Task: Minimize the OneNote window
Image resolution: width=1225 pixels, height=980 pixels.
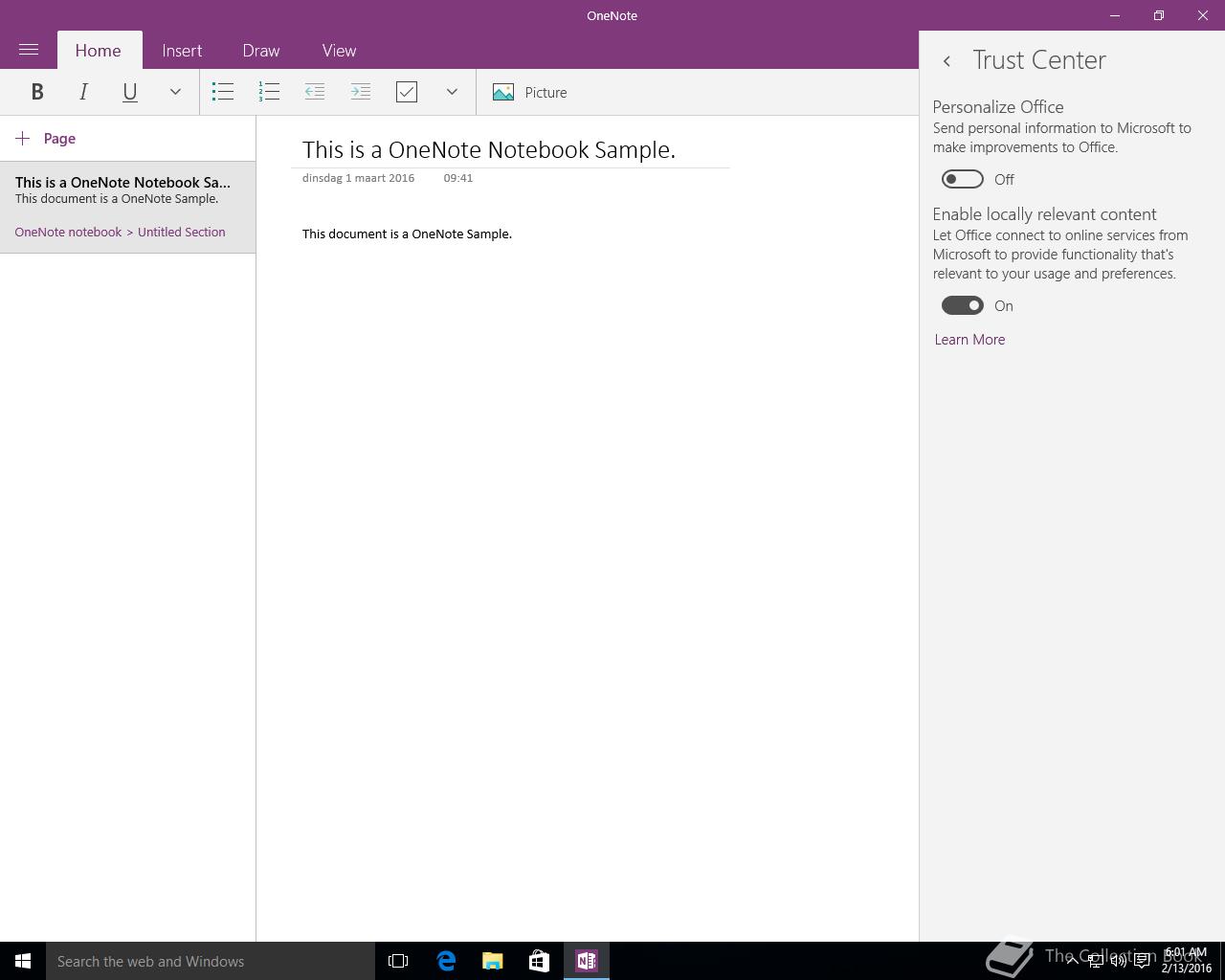Action: pyautogui.click(x=1115, y=15)
